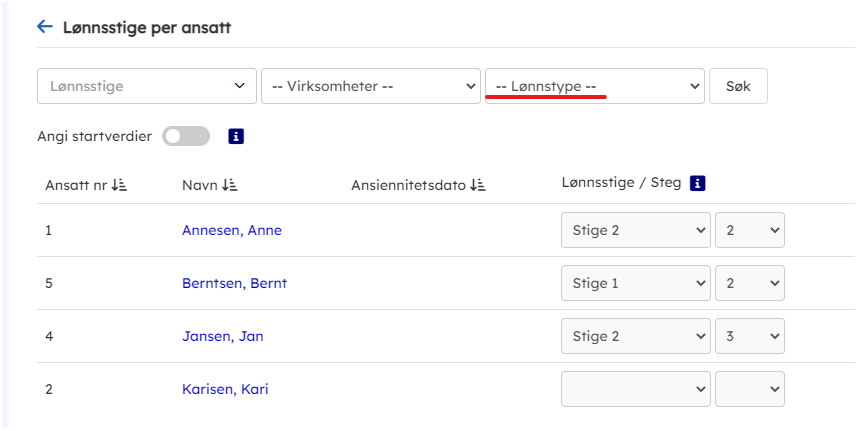Sort by Navn using sort icon
This screenshot has width=857, height=431.
coord(230,185)
